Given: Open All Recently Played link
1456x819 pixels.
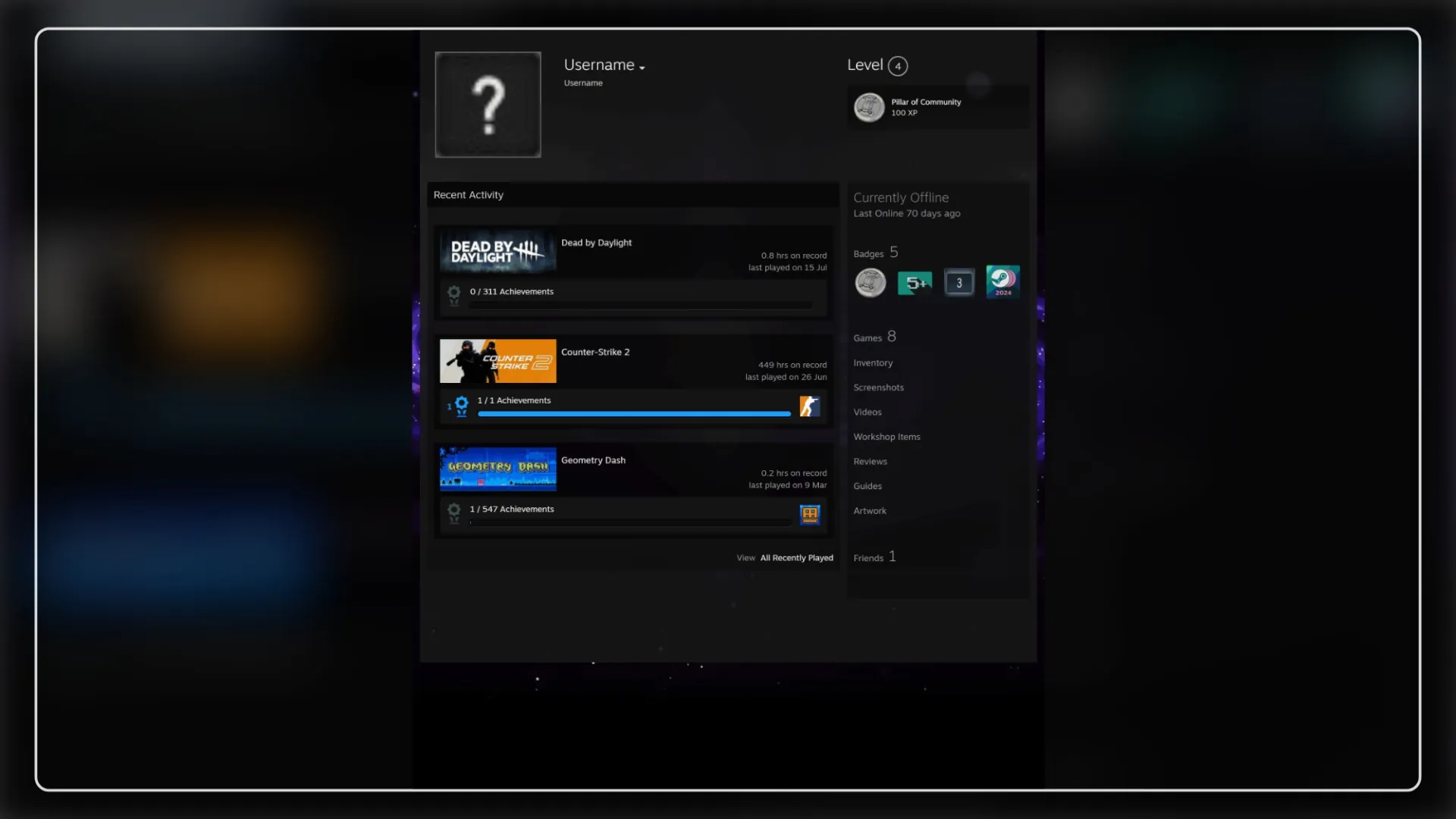Looking at the screenshot, I should [x=796, y=558].
